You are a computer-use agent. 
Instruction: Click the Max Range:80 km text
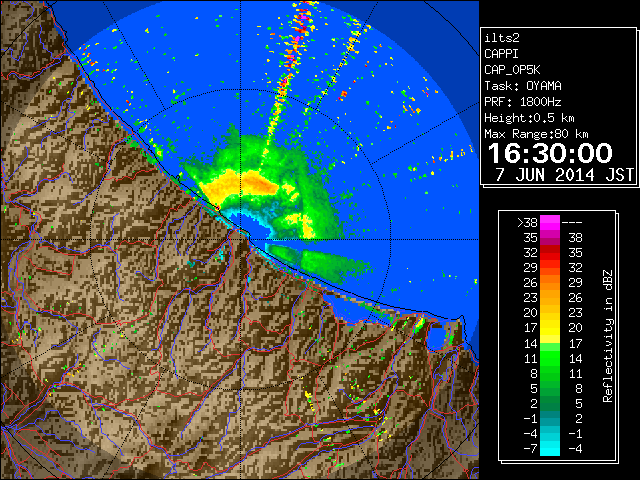pos(536,134)
